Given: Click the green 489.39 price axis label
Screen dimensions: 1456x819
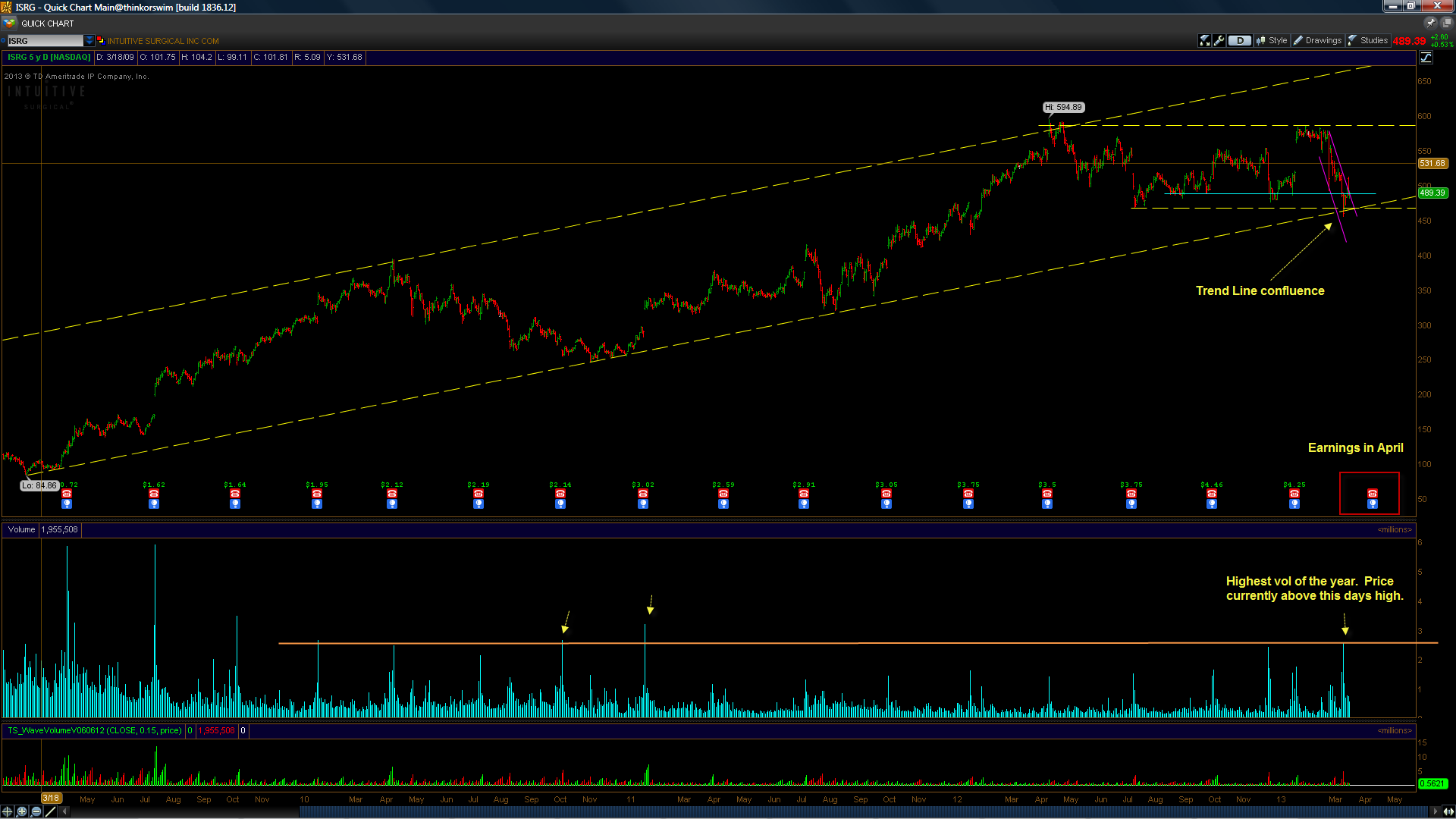Looking at the screenshot, I should click(1432, 193).
